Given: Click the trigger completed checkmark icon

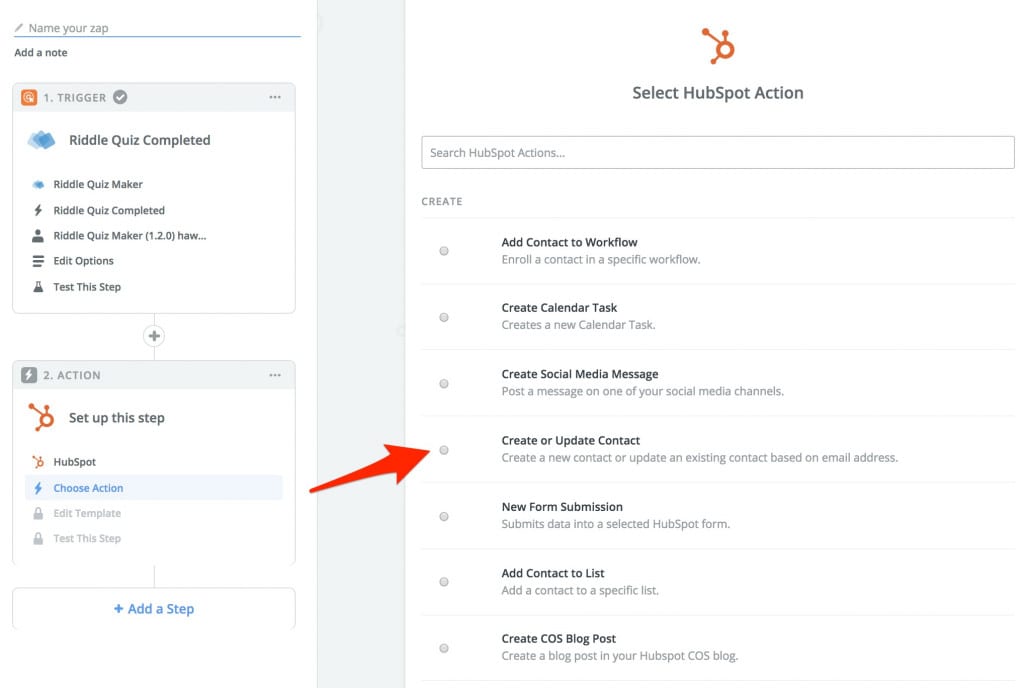Looking at the screenshot, I should pyautogui.click(x=120, y=97).
